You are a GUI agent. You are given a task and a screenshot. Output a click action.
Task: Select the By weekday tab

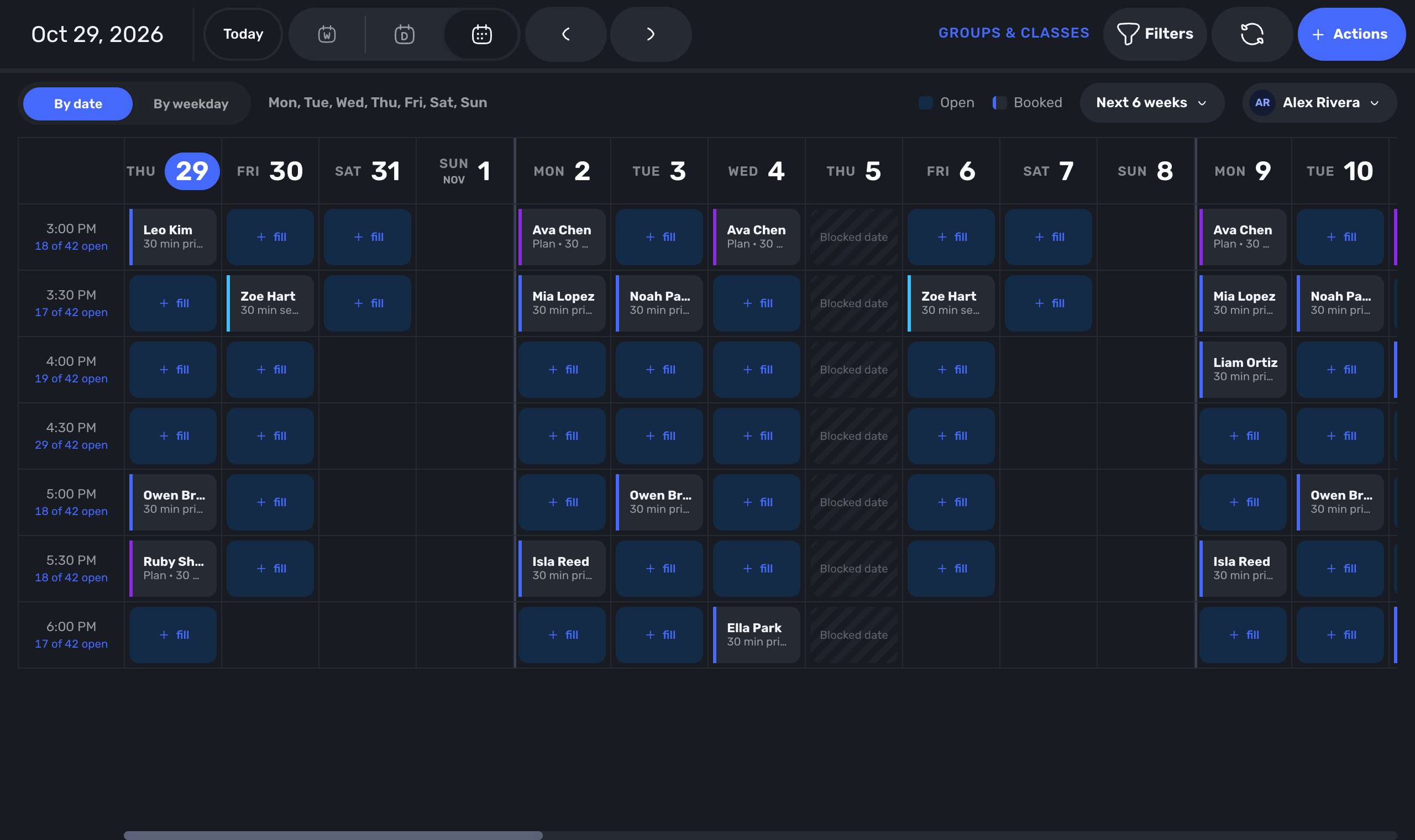point(191,103)
